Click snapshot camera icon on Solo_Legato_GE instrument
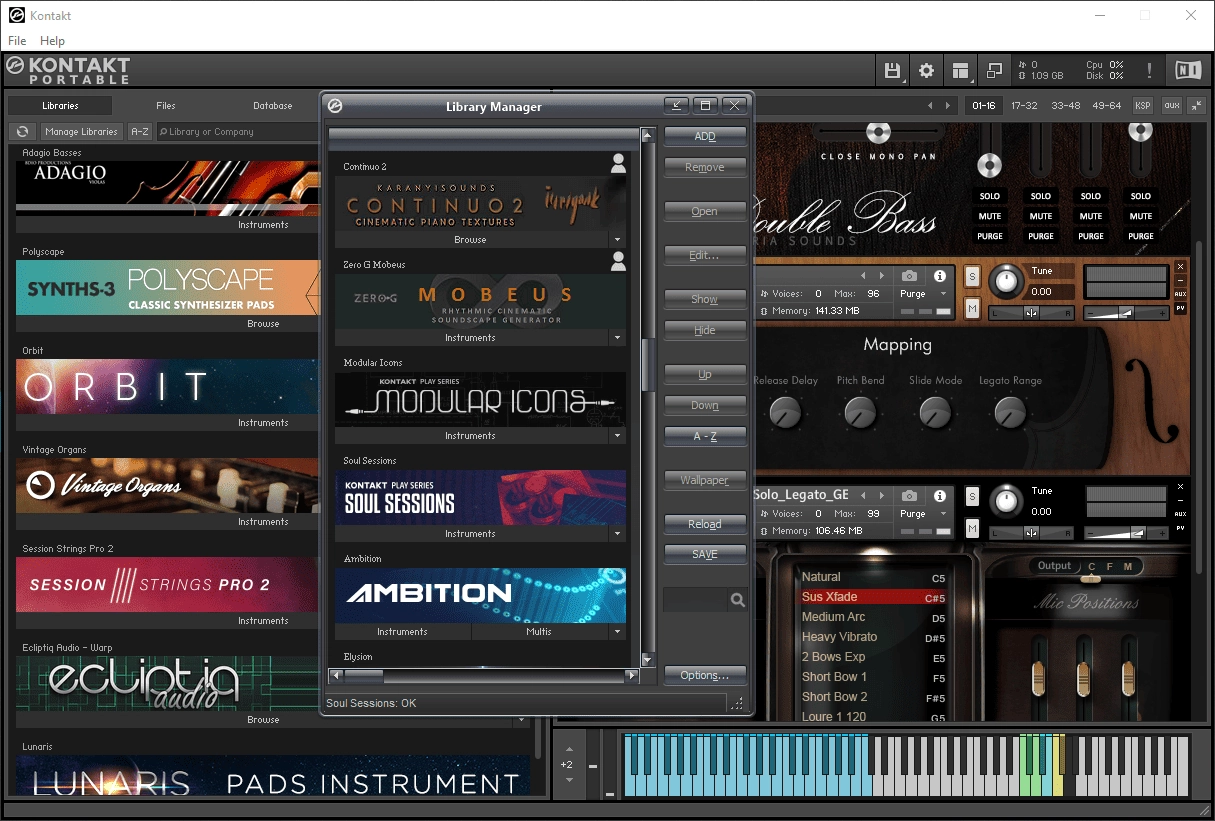Screen dimensions: 1215x821 coord(909,495)
